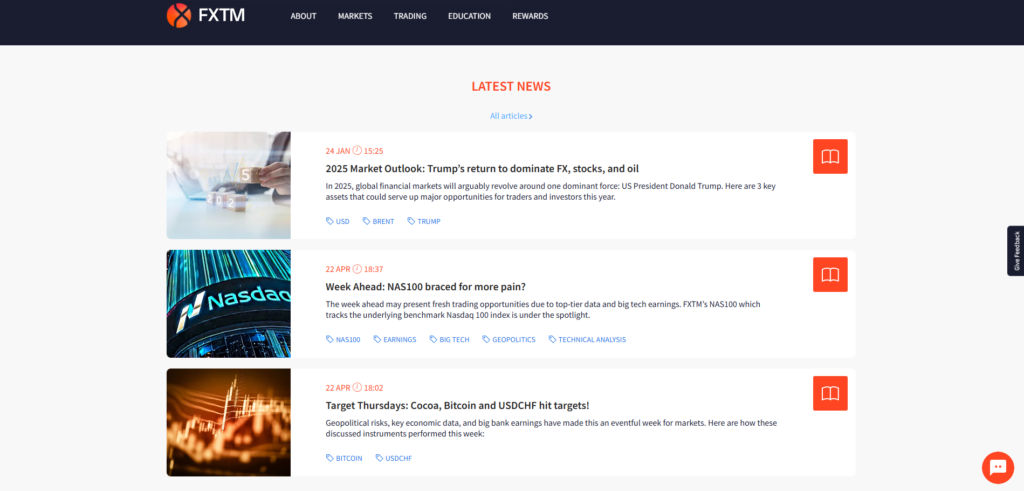Viewport: 1024px width, 491px height.
Task: Expand the About navigation menu
Action: 303,16
